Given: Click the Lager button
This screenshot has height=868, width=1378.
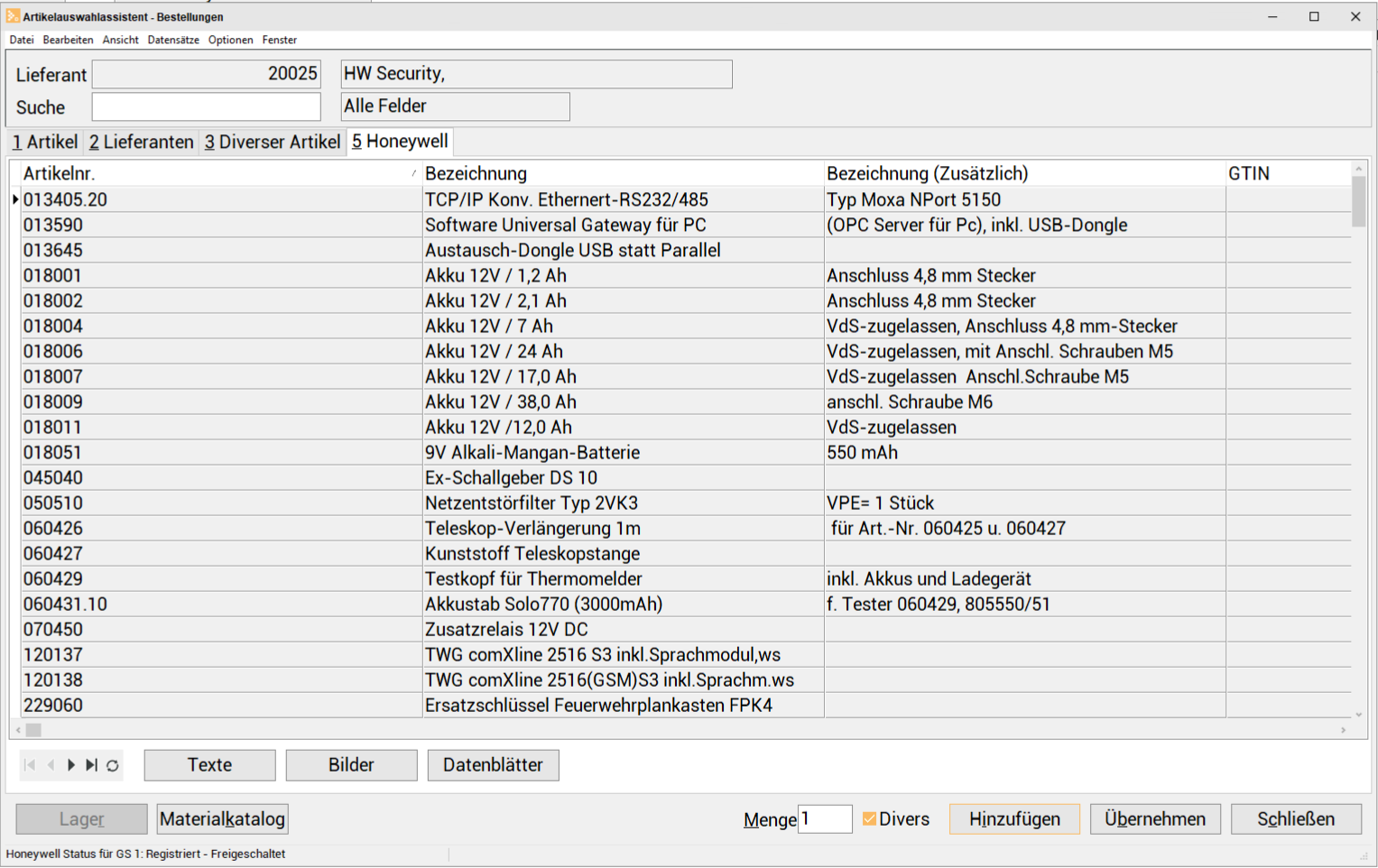Looking at the screenshot, I should click(x=81, y=819).
